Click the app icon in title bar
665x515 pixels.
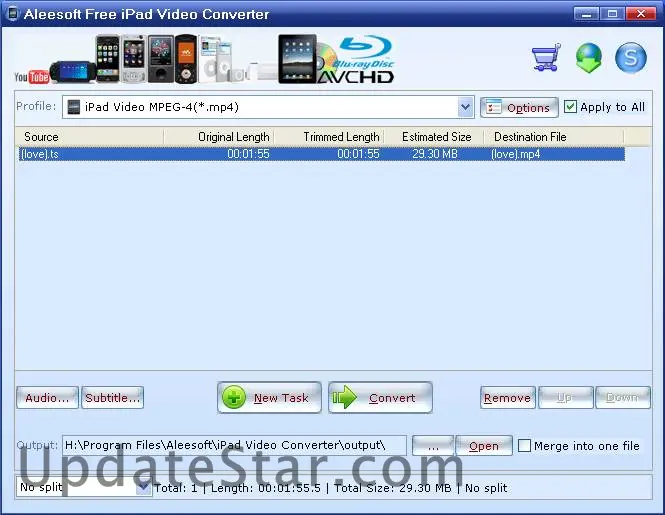click(13, 14)
